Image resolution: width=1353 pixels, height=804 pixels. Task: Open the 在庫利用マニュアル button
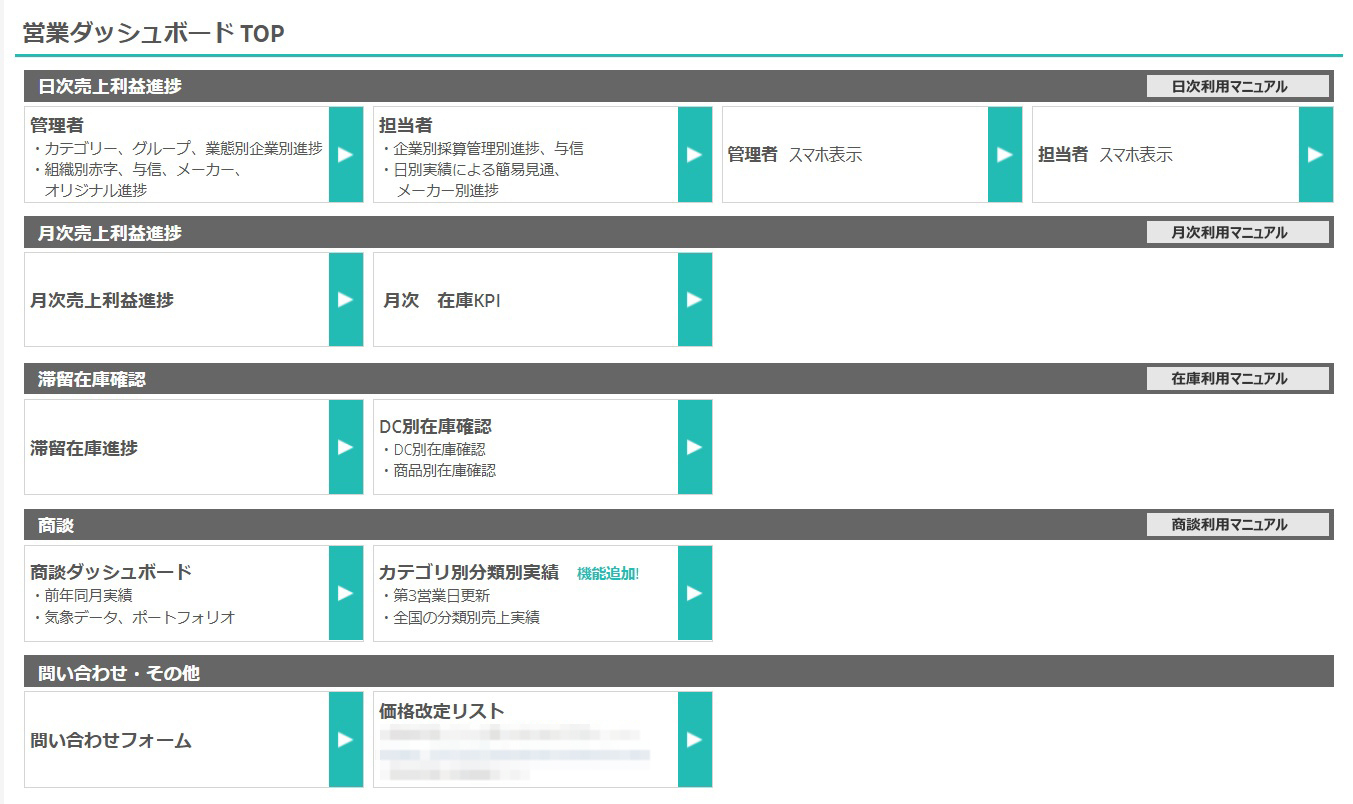(1237, 379)
